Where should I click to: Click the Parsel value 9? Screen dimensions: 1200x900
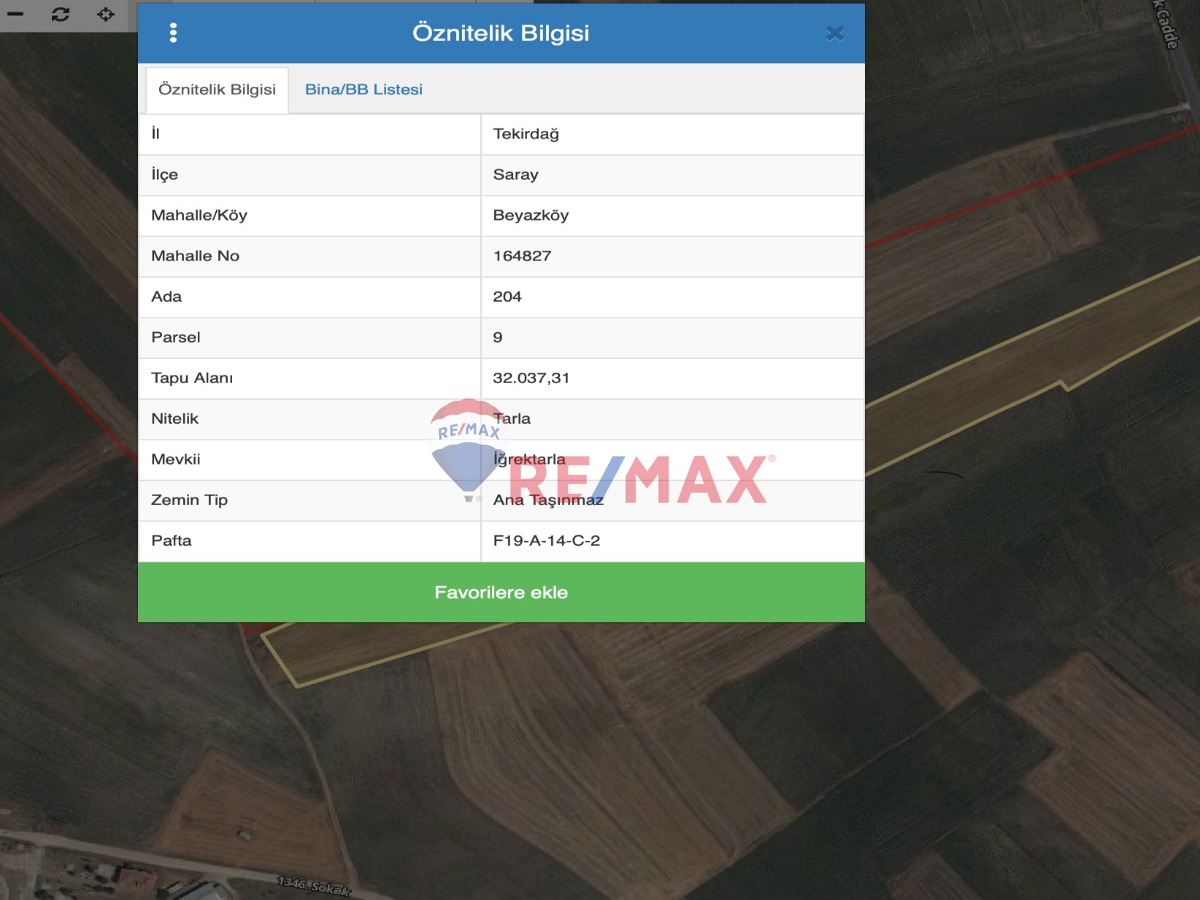click(498, 337)
